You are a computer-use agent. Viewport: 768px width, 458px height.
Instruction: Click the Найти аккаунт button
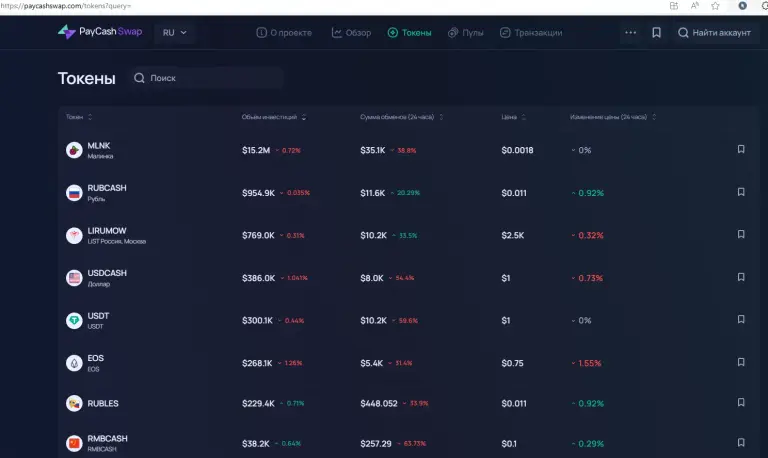[714, 33]
